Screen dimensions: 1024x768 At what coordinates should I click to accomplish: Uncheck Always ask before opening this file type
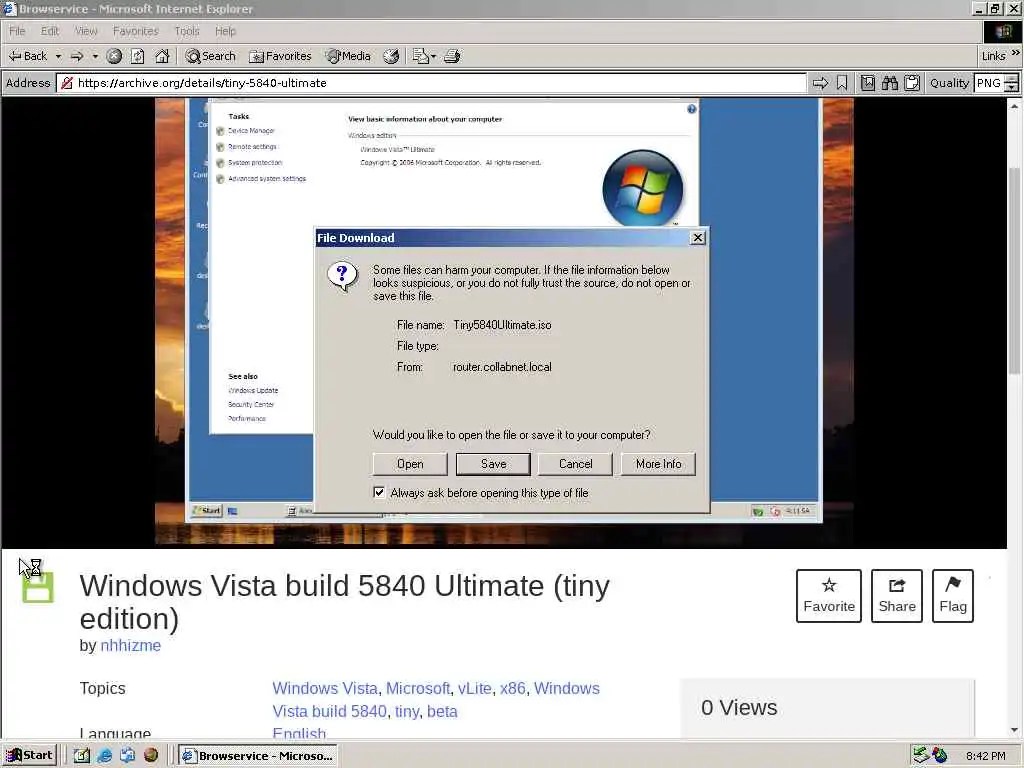(x=379, y=492)
